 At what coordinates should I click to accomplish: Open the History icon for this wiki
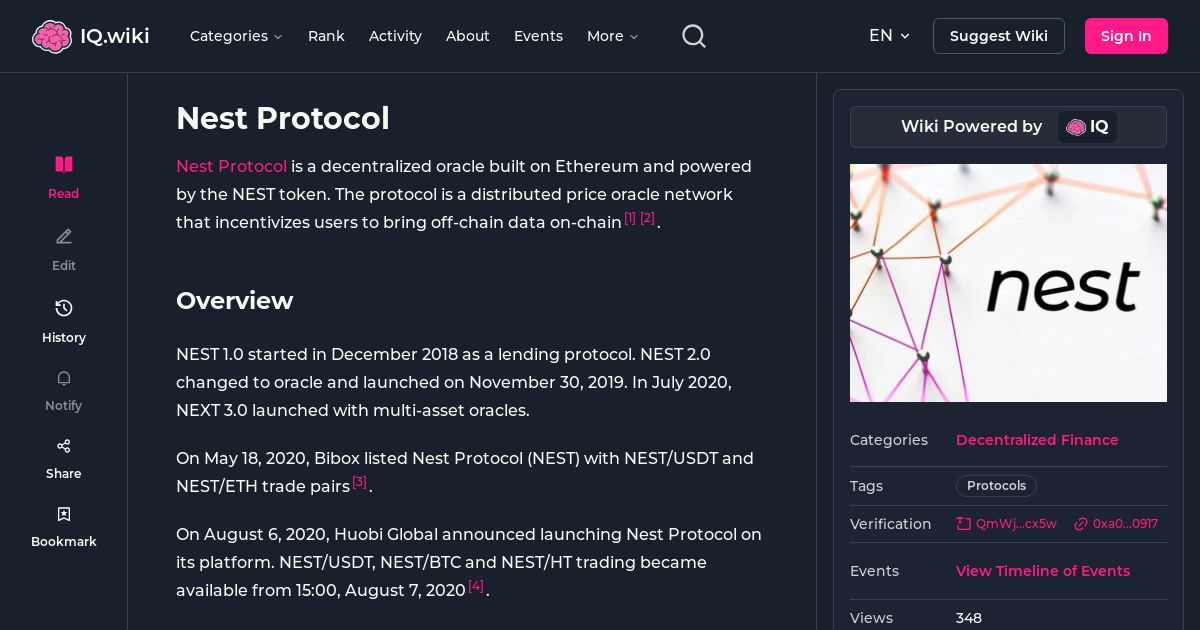tap(63, 308)
